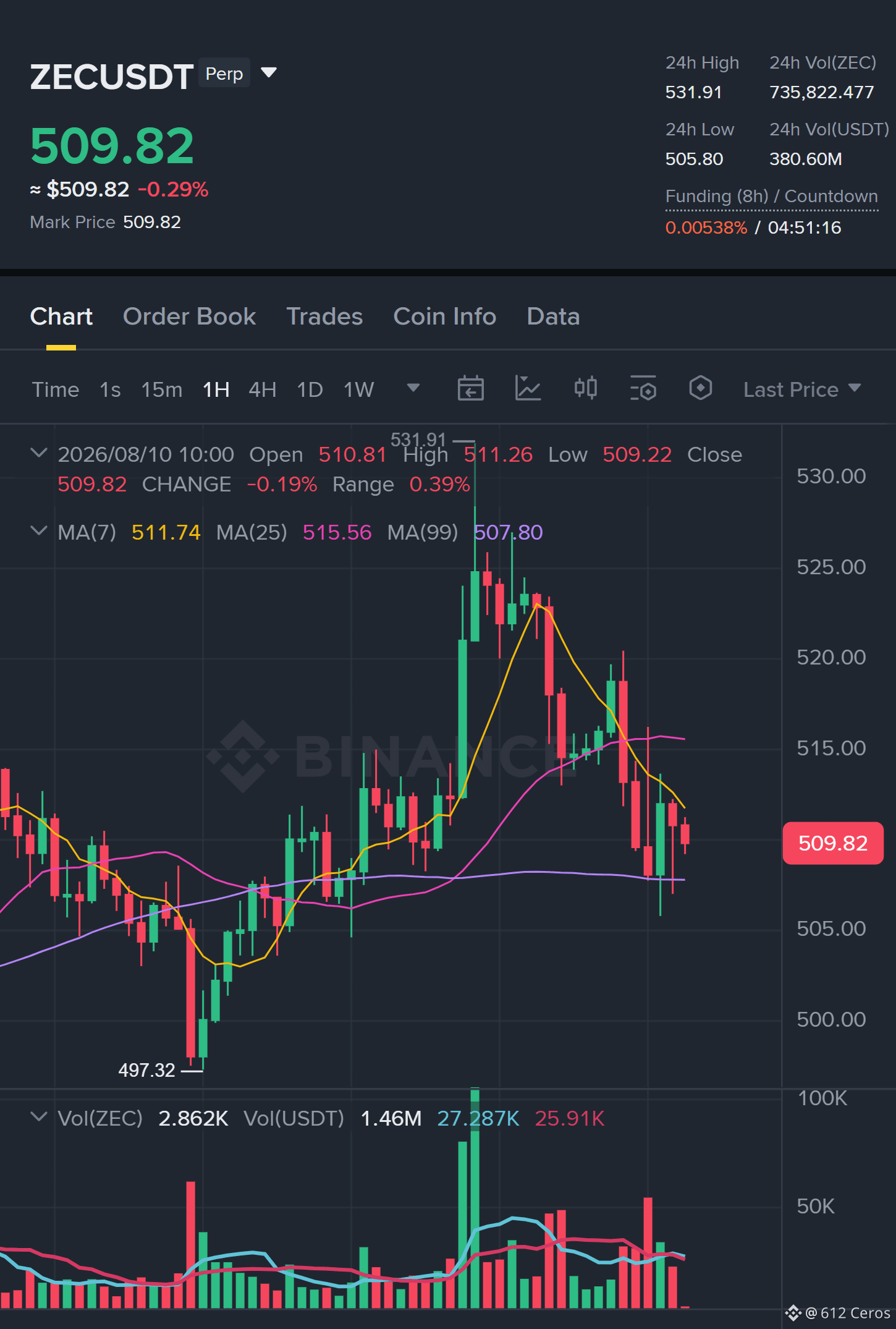Click the 497.32 chart low marker label
The image size is (896, 1329).
[147, 1070]
